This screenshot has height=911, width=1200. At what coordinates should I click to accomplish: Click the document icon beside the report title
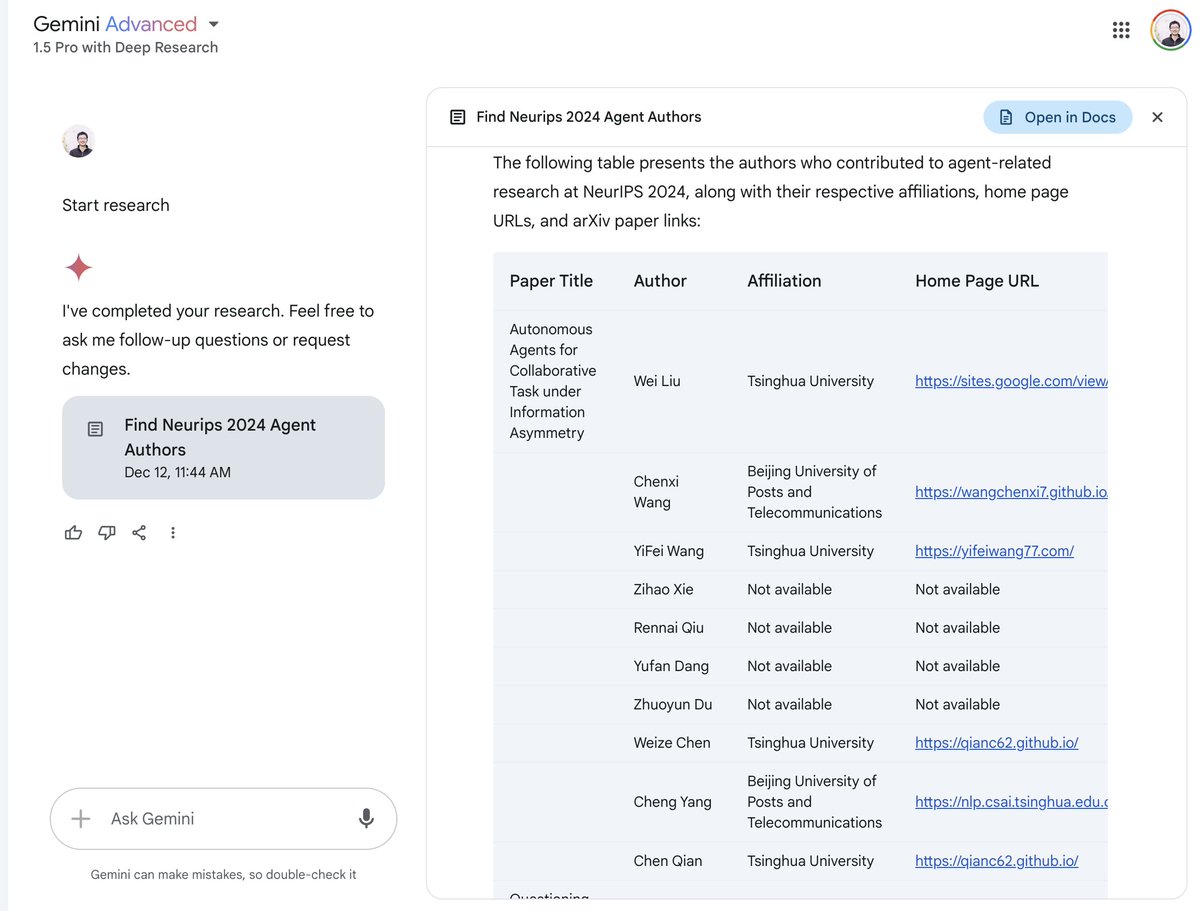coord(458,117)
